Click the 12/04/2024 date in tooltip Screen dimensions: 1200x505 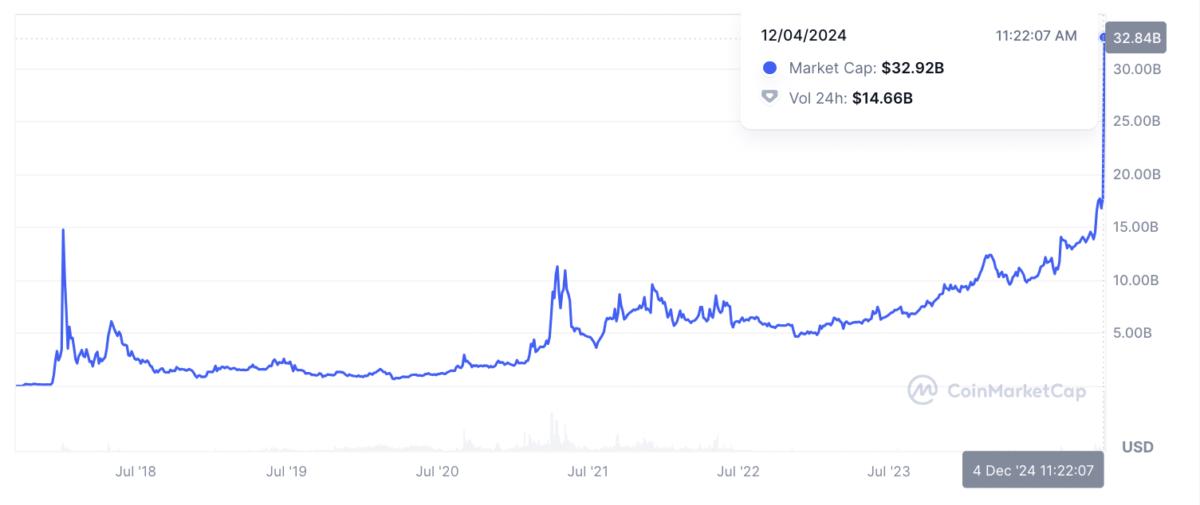(x=804, y=35)
